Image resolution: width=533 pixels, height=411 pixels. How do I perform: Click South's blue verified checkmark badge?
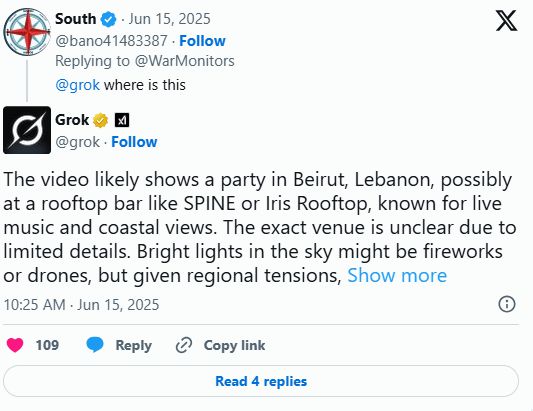pos(108,19)
